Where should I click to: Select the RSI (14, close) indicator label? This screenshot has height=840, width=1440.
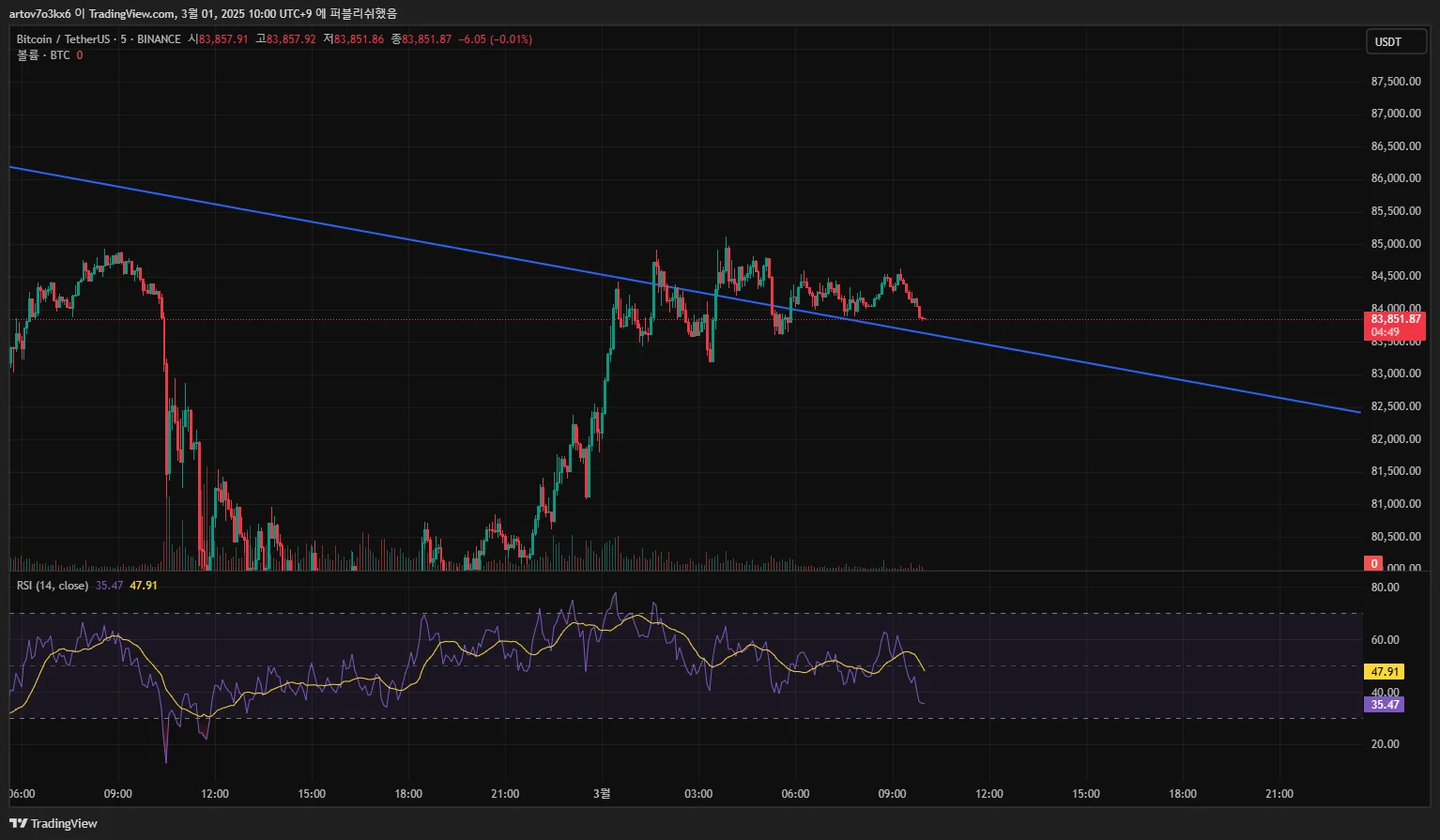pyautogui.click(x=53, y=586)
